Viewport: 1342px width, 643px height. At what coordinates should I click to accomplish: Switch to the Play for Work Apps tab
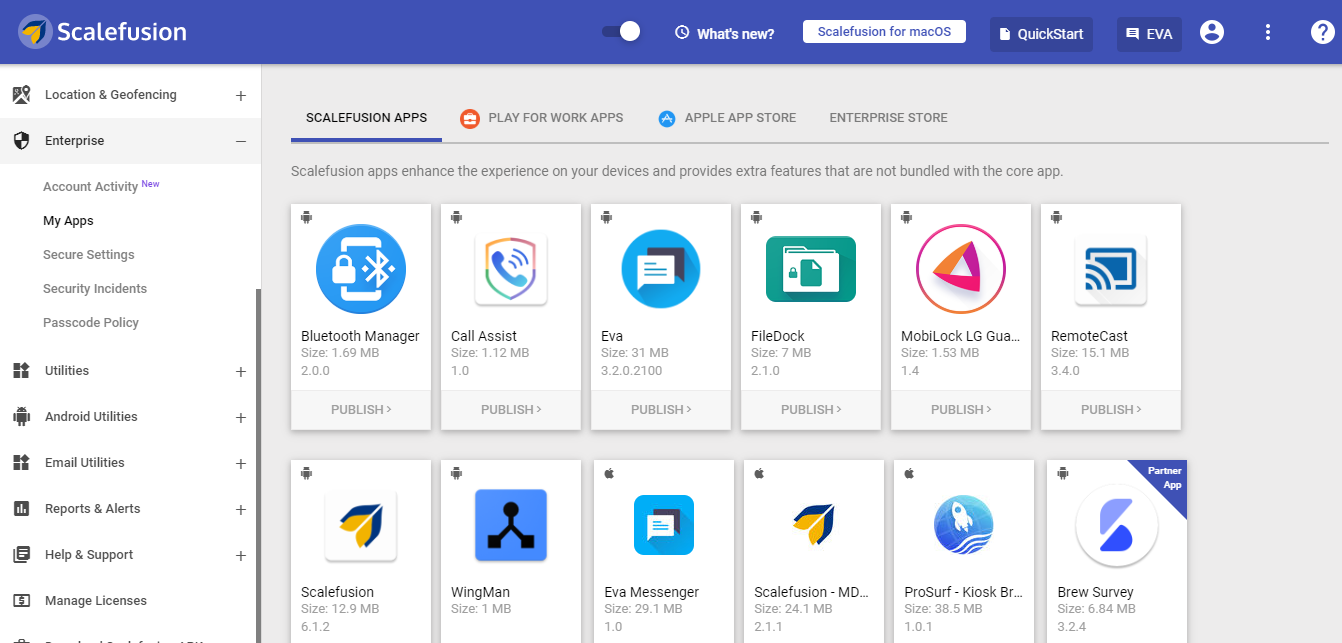pyautogui.click(x=541, y=118)
